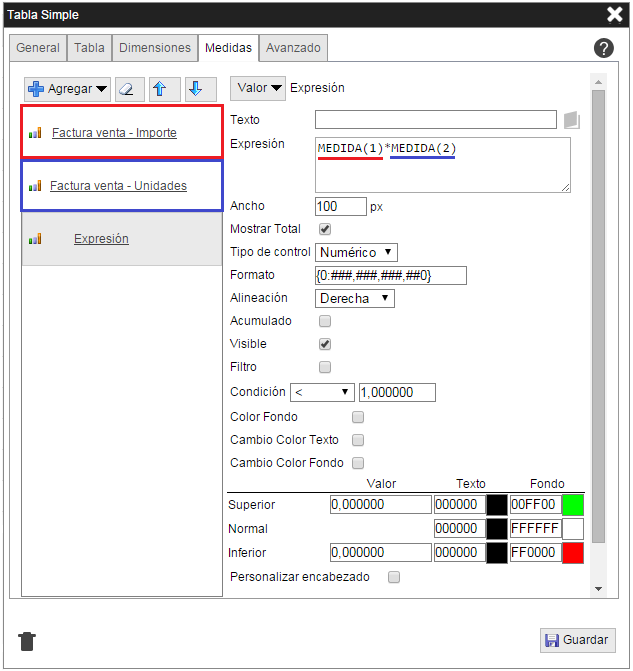Screen dimensions: 633x671
Task: Click chart icon beside the Expresión measure
Action: coord(35,239)
